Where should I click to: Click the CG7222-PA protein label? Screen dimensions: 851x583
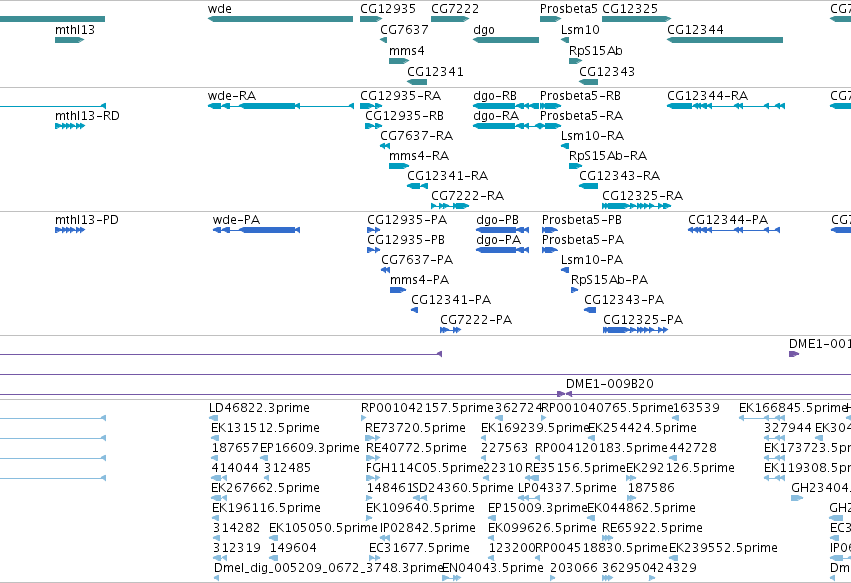pyautogui.click(x=476, y=320)
